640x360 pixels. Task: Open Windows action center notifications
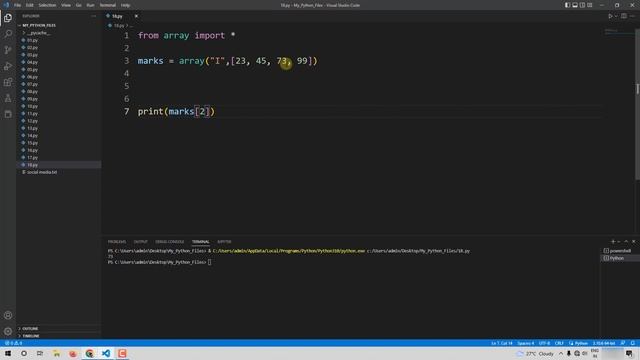[629, 353]
